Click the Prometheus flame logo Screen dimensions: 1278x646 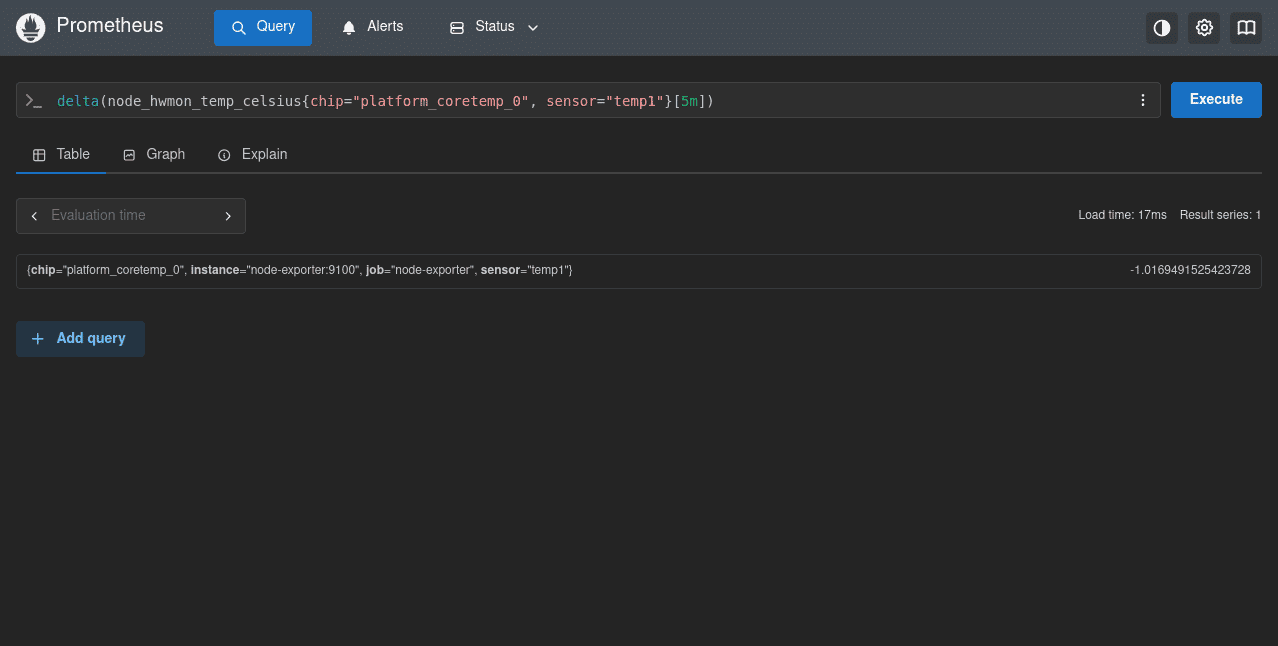click(31, 28)
